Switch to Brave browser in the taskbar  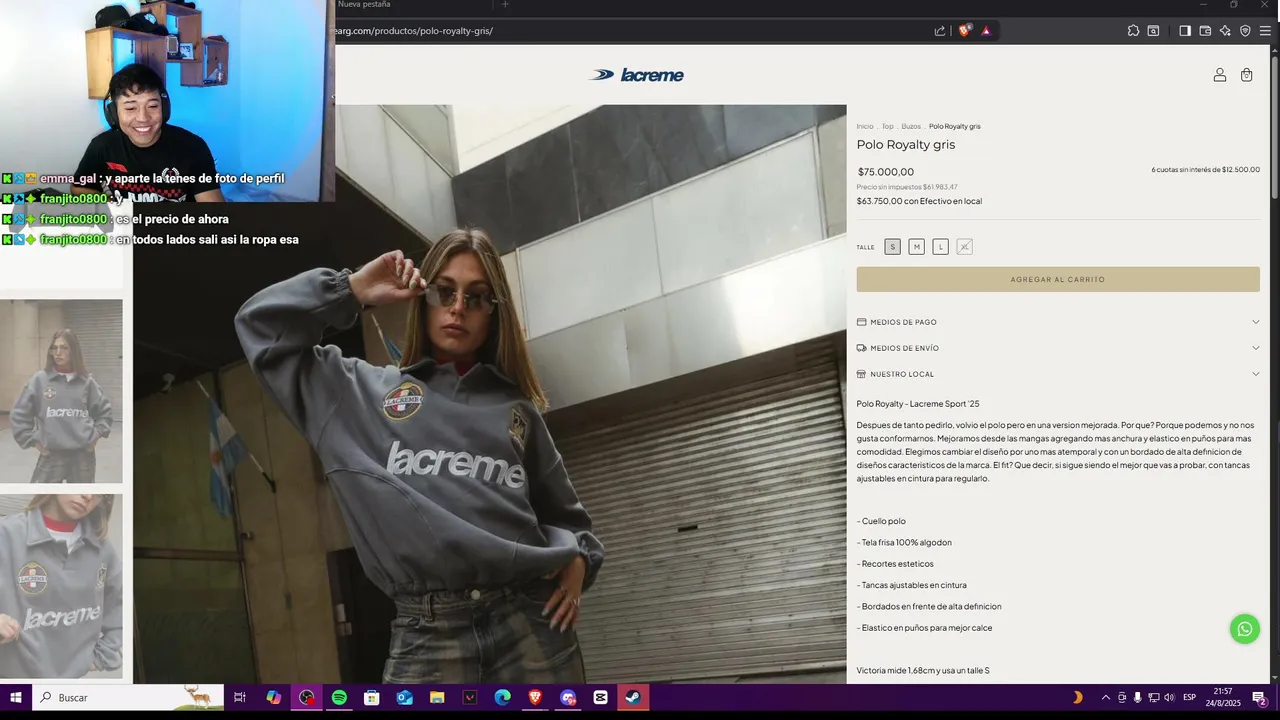coord(535,697)
